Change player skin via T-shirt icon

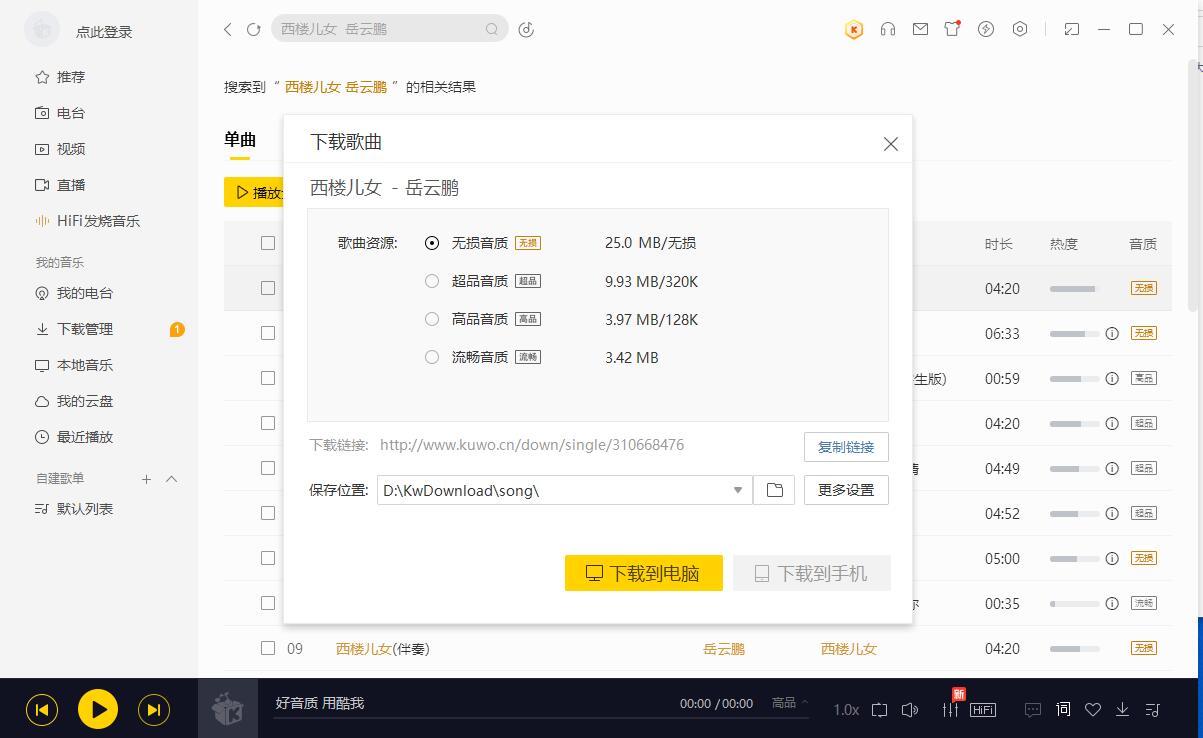[951, 29]
